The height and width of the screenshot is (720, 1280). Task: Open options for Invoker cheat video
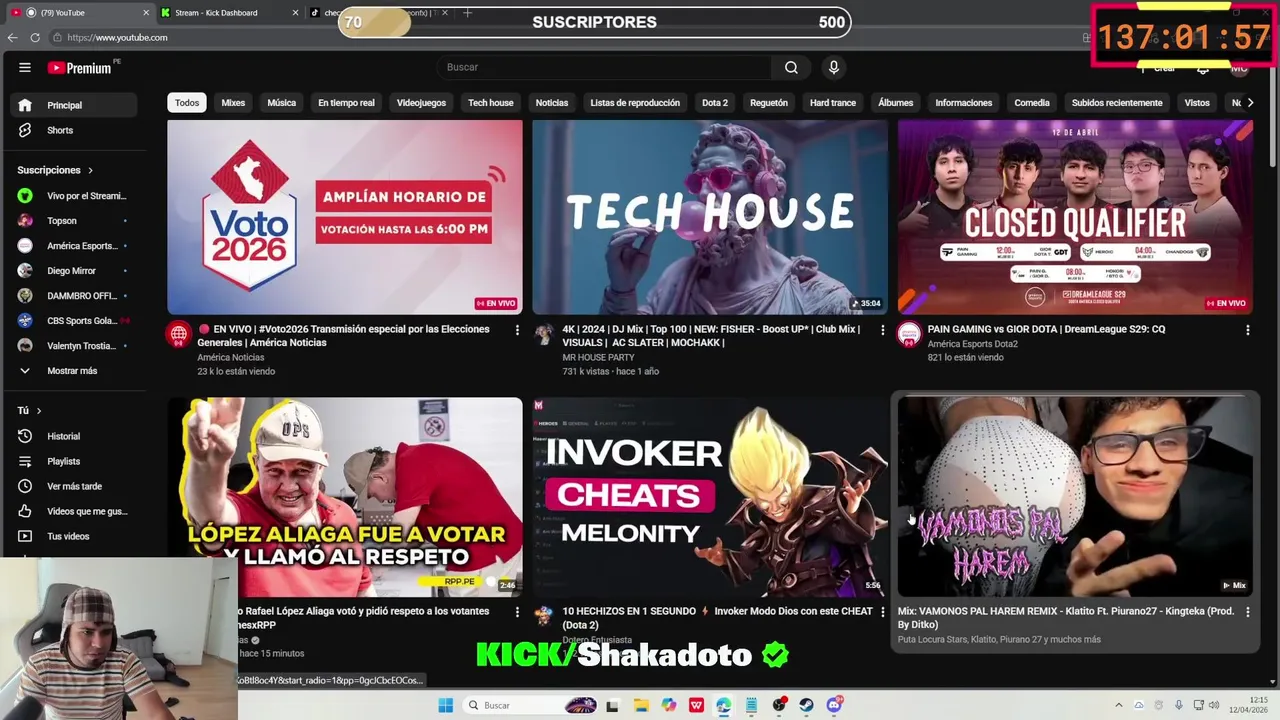pyautogui.click(x=882, y=612)
